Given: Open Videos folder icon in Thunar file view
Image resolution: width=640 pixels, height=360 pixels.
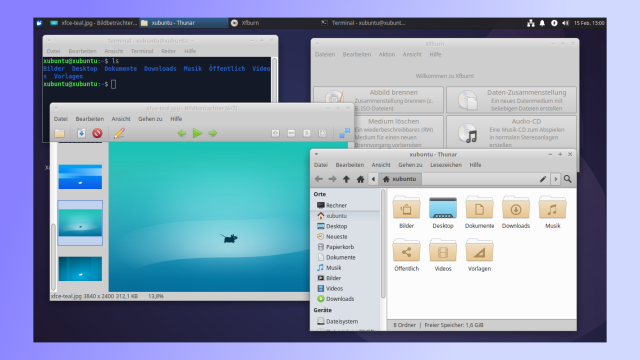Looking at the screenshot, I should click(x=443, y=251).
